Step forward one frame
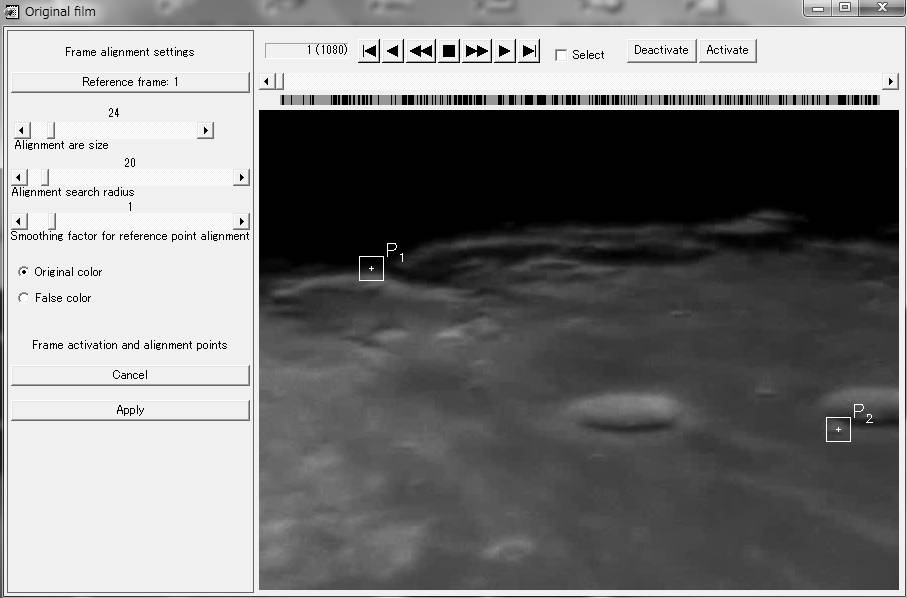This screenshot has height=598, width=907. click(505, 51)
